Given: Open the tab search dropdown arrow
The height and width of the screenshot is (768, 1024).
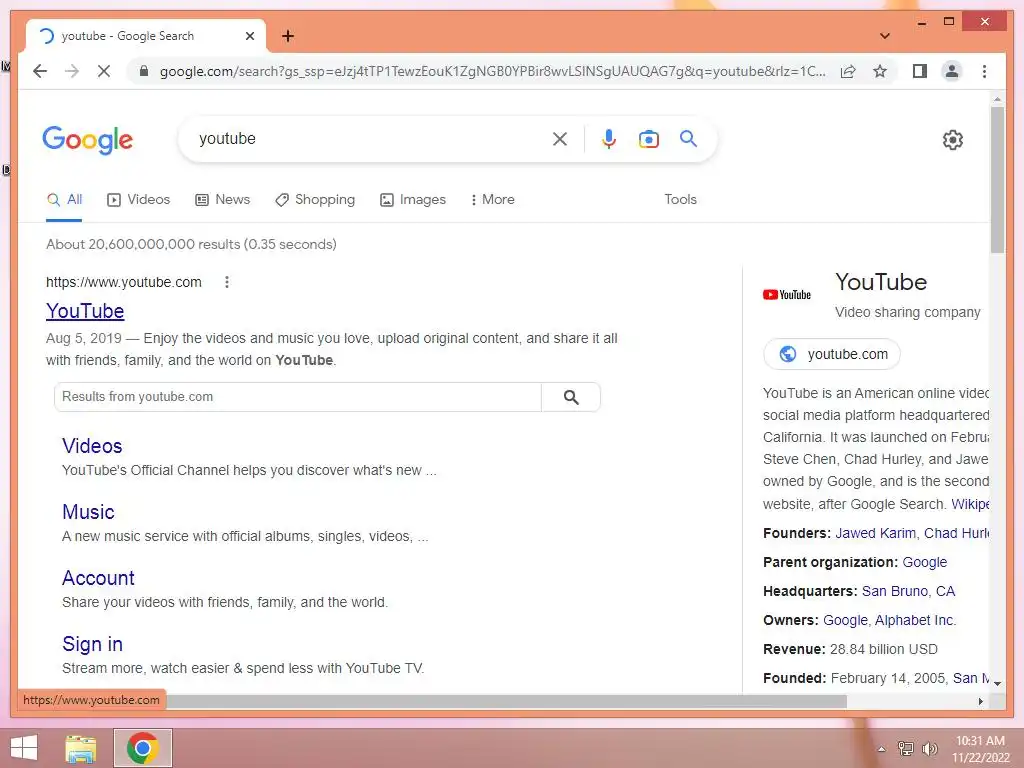Looking at the screenshot, I should [885, 36].
